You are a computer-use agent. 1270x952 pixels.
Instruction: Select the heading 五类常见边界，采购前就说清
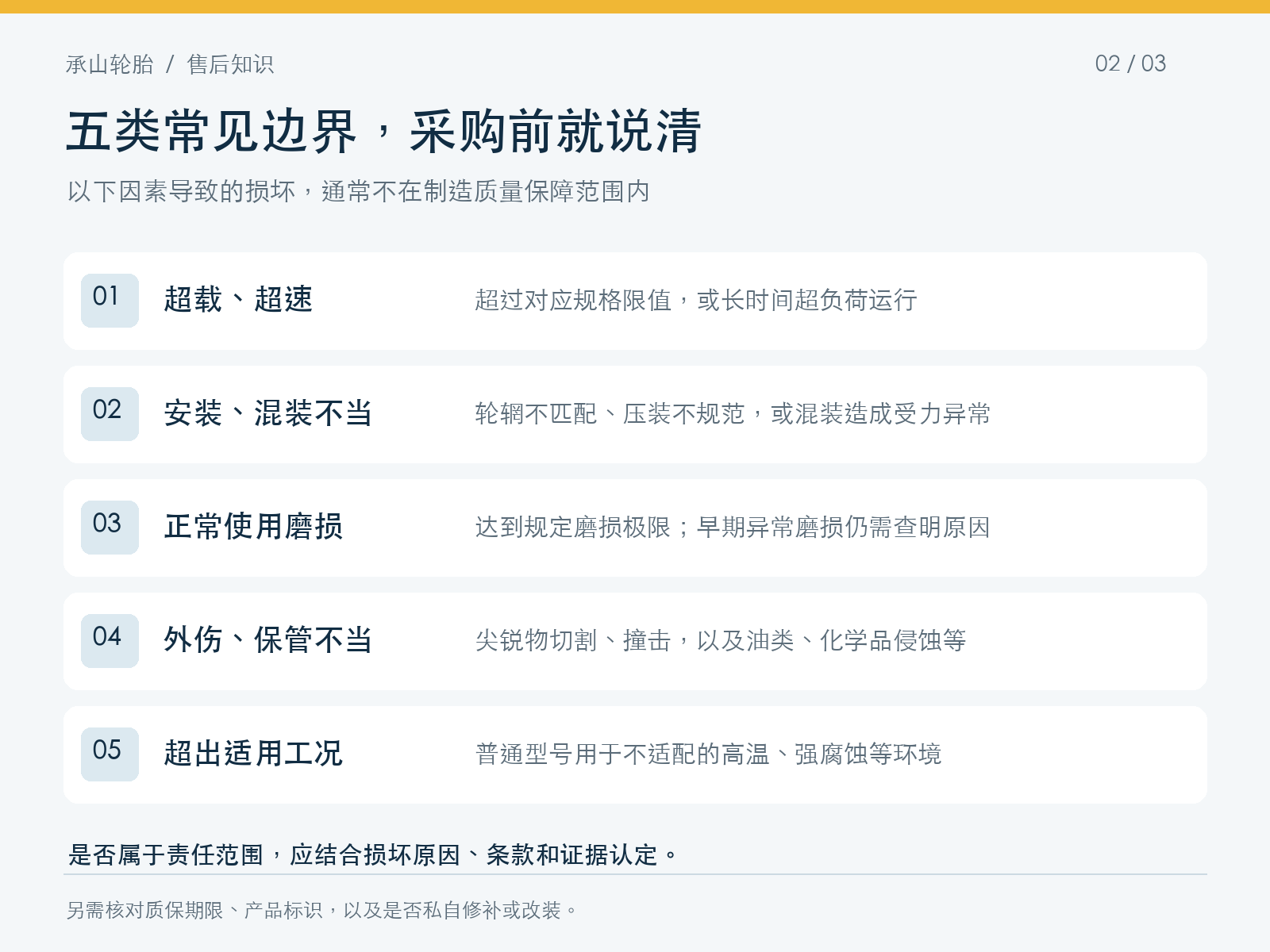click(x=383, y=131)
